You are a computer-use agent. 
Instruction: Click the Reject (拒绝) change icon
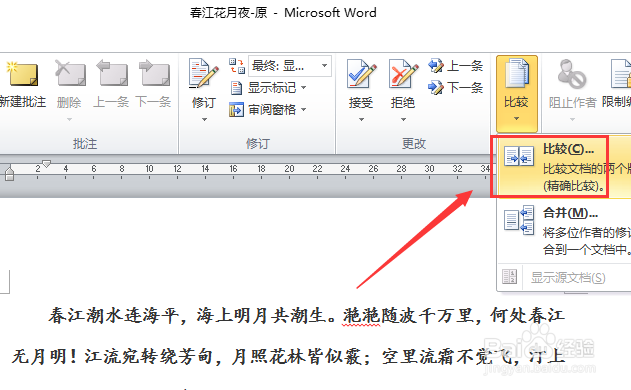403,74
